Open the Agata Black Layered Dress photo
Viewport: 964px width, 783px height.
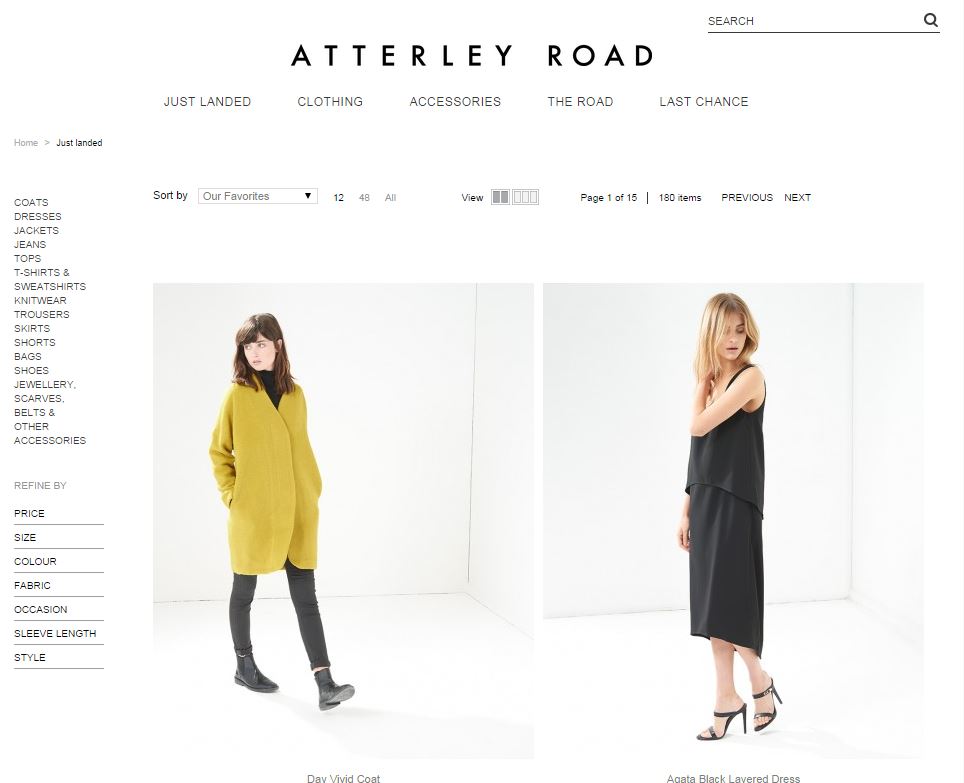[x=733, y=521]
